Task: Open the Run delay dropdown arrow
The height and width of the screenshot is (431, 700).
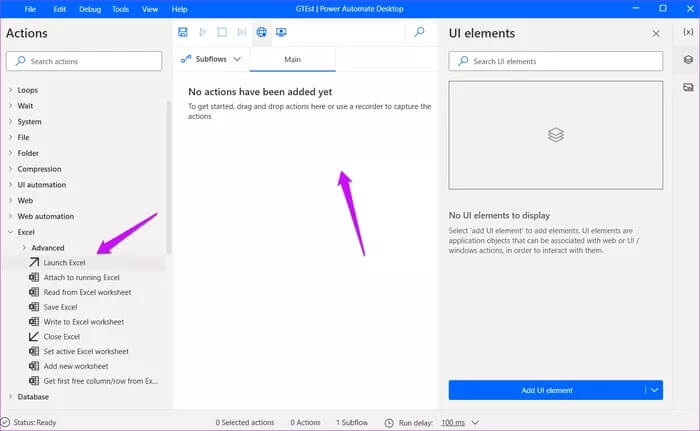Action: point(475,423)
